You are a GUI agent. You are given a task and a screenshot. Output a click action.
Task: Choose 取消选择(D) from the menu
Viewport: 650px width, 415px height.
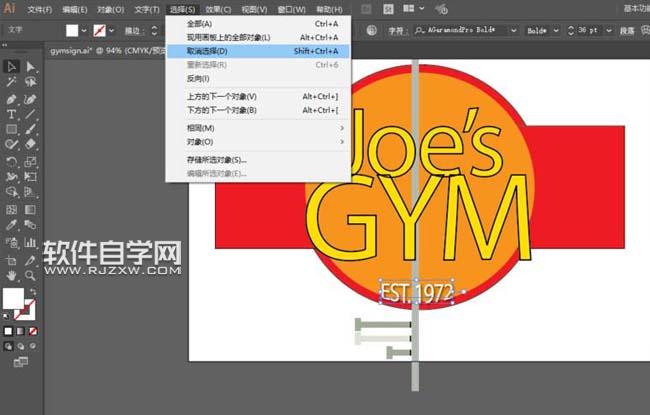tap(258, 51)
